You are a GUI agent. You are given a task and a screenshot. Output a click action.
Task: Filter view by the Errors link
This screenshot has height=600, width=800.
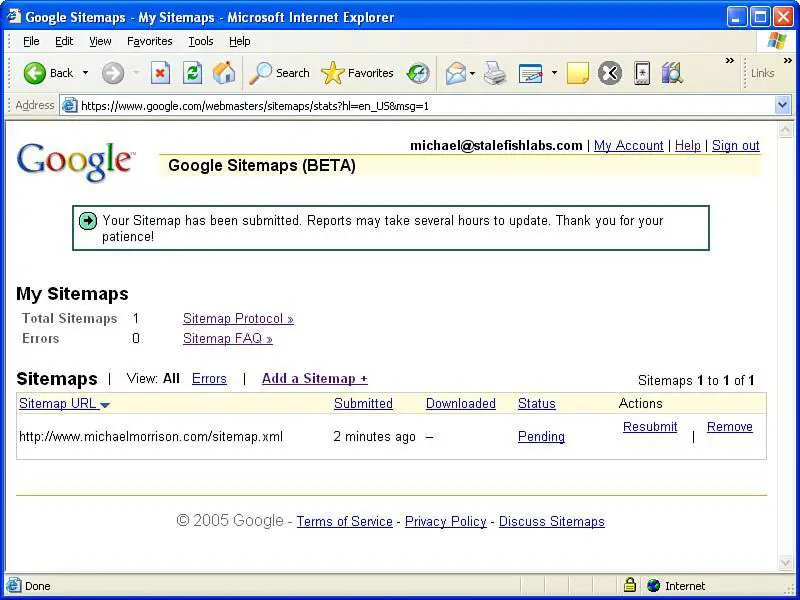[209, 379]
